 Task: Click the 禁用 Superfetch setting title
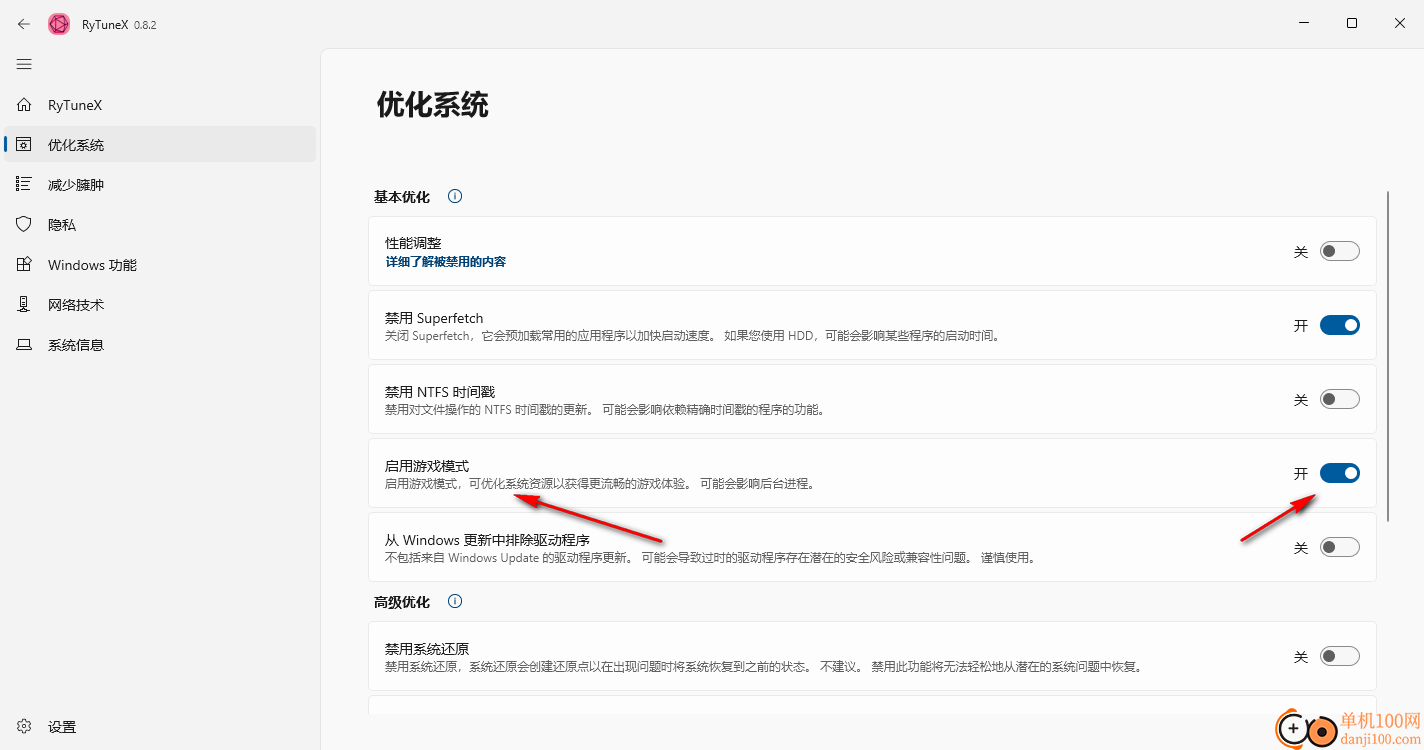pyautogui.click(x=434, y=318)
